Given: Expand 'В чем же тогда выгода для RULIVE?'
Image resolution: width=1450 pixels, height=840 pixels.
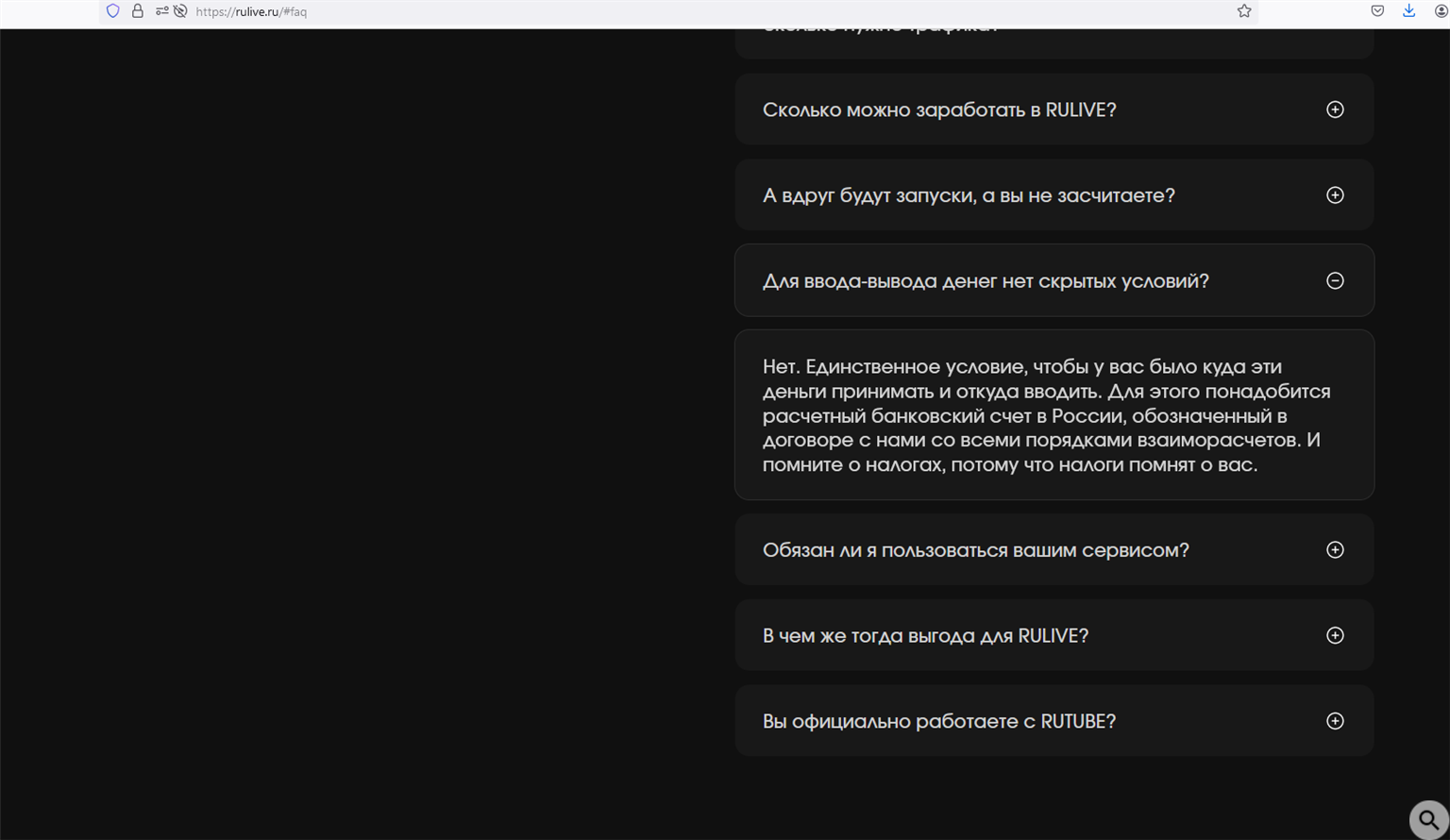Looking at the screenshot, I should [1054, 635].
